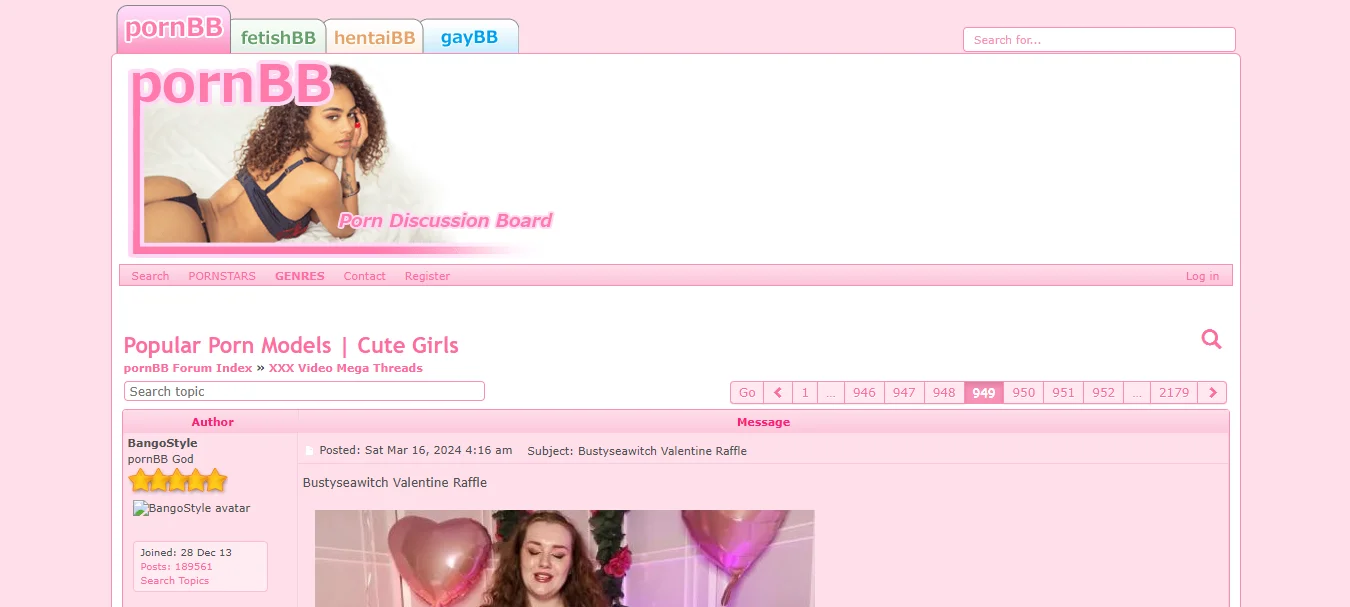Open the PORNSTARS menu item
The width and height of the screenshot is (1350, 607).
(222, 276)
